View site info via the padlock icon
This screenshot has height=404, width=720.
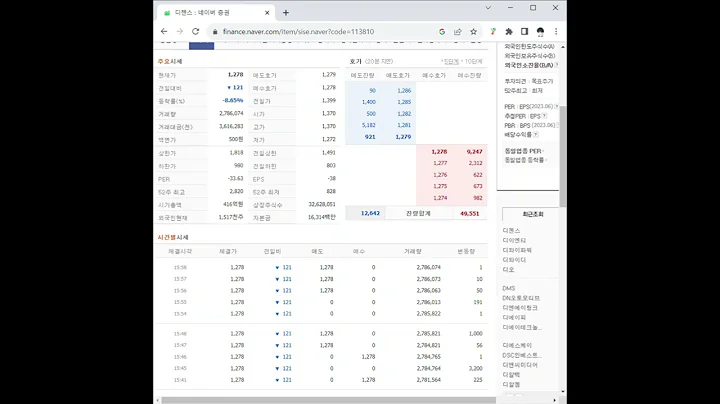coord(214,32)
